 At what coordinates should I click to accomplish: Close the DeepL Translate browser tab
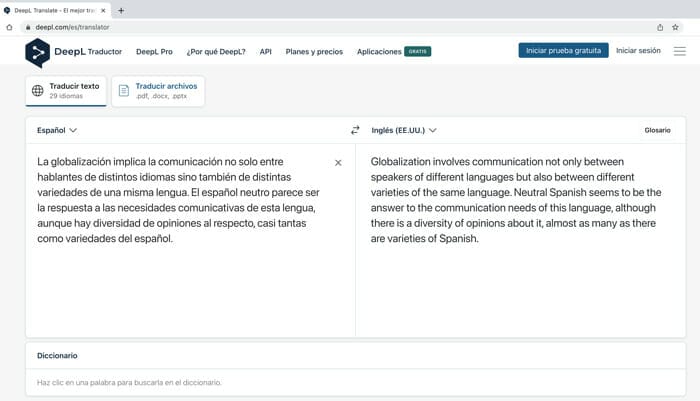[103, 10]
